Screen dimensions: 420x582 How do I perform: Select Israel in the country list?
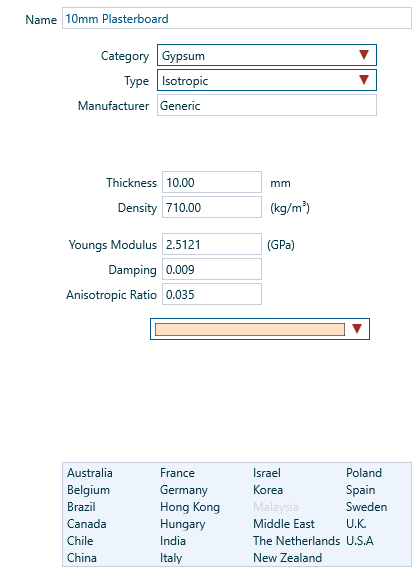point(267,473)
